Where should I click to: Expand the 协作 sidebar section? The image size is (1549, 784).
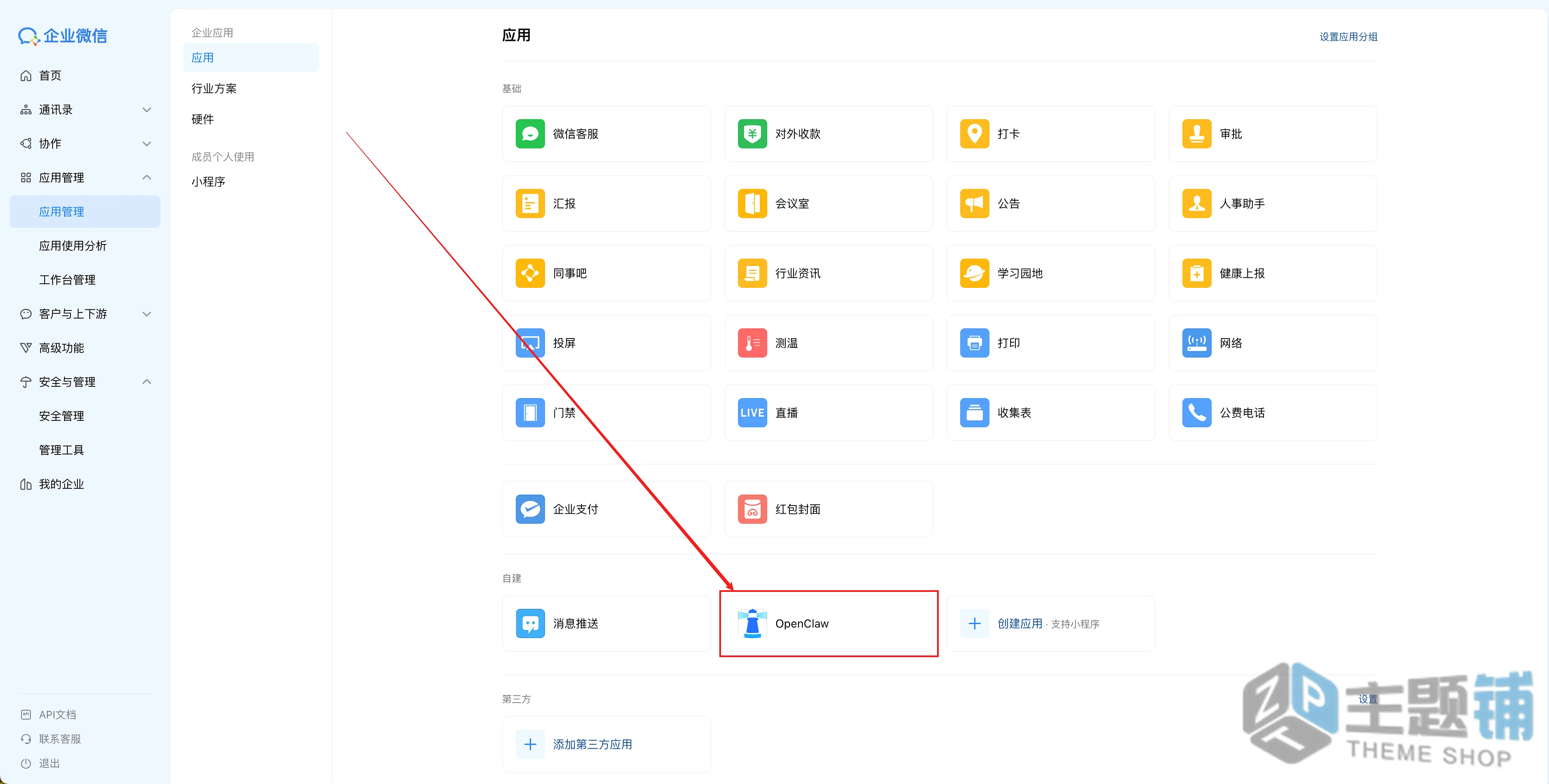[x=147, y=144]
